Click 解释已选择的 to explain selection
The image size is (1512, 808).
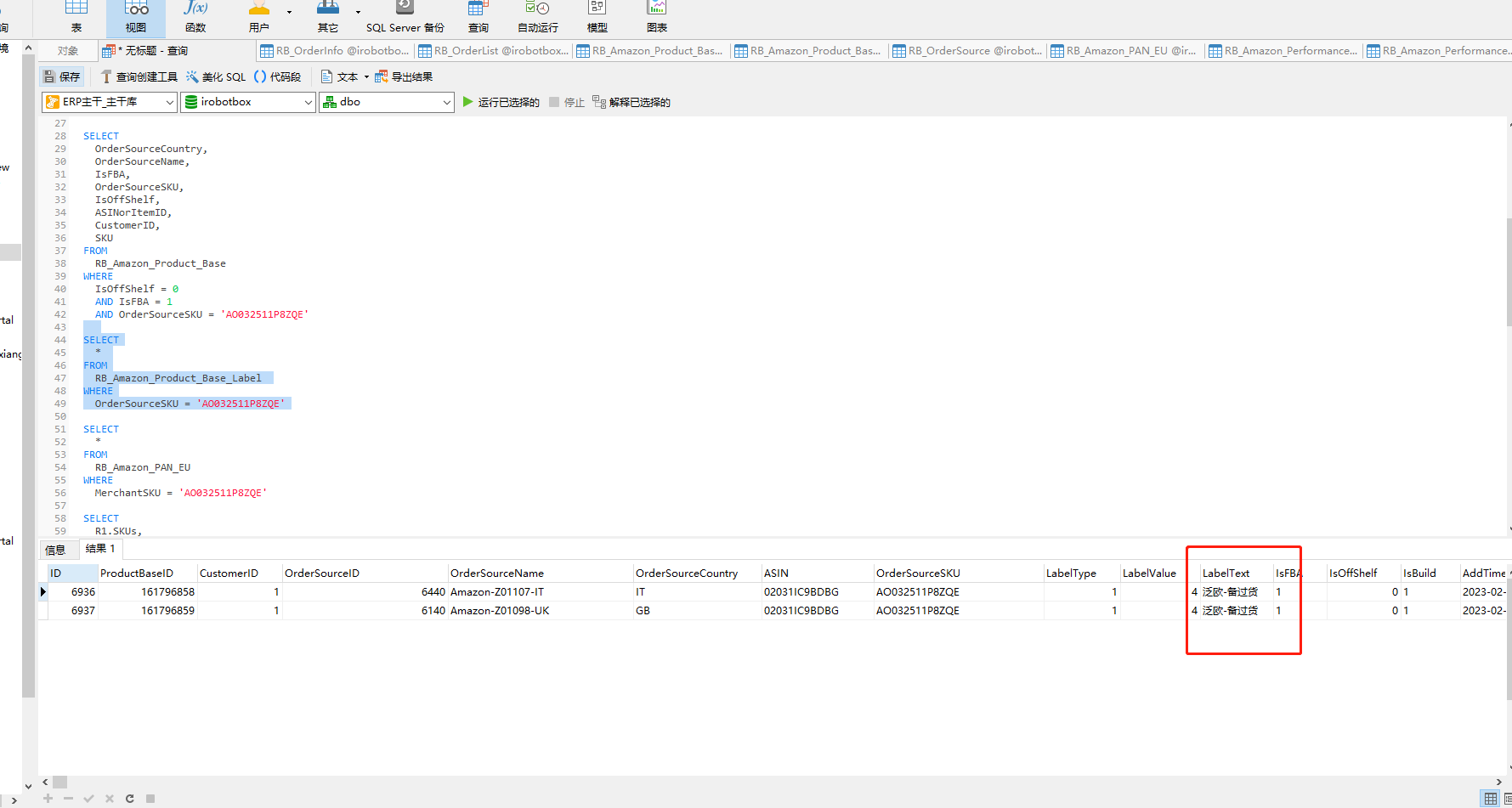click(x=631, y=102)
